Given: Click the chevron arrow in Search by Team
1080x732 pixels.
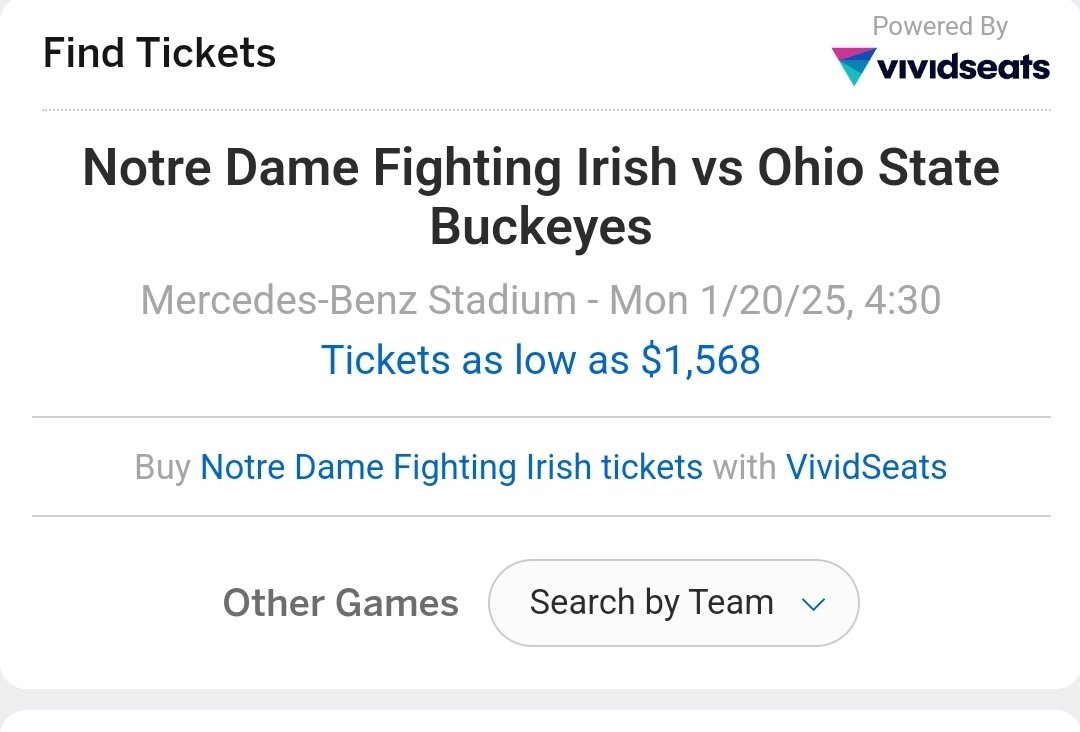Looking at the screenshot, I should [x=813, y=604].
